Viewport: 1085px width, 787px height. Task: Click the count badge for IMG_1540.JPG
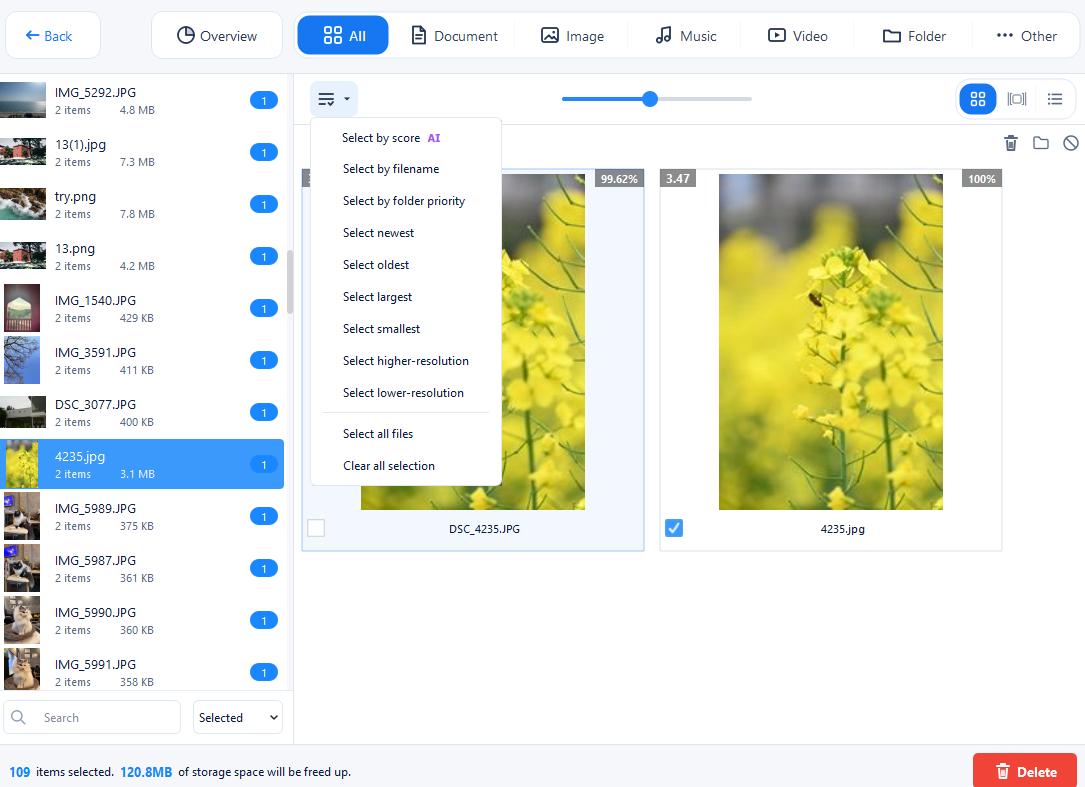tap(264, 308)
